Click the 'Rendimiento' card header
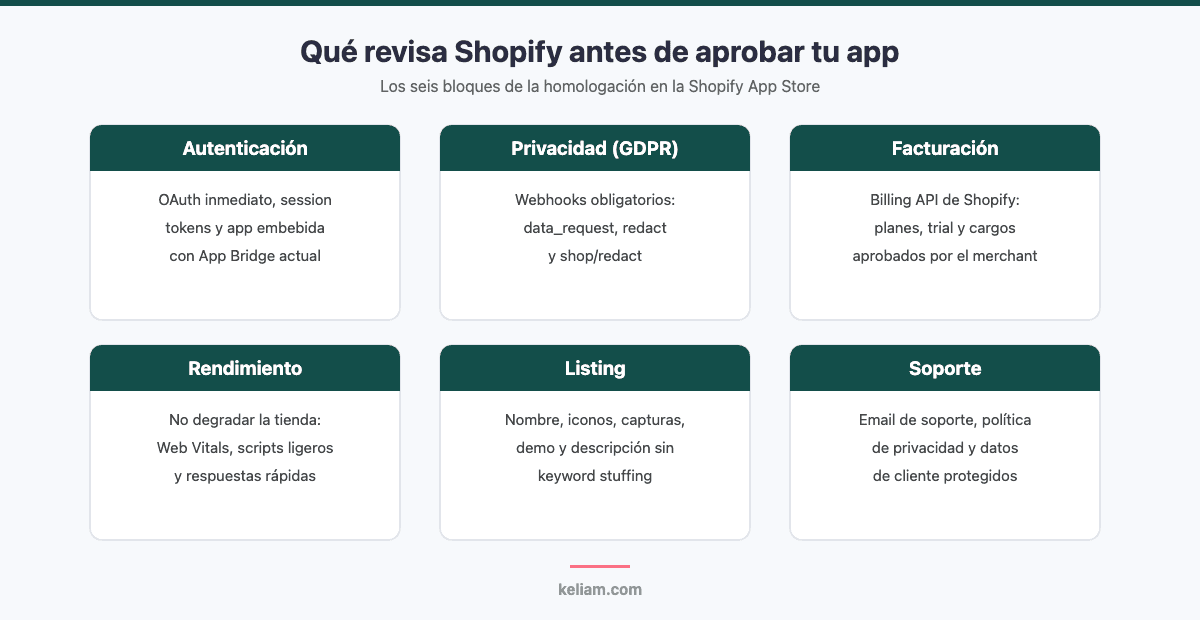 [245, 368]
